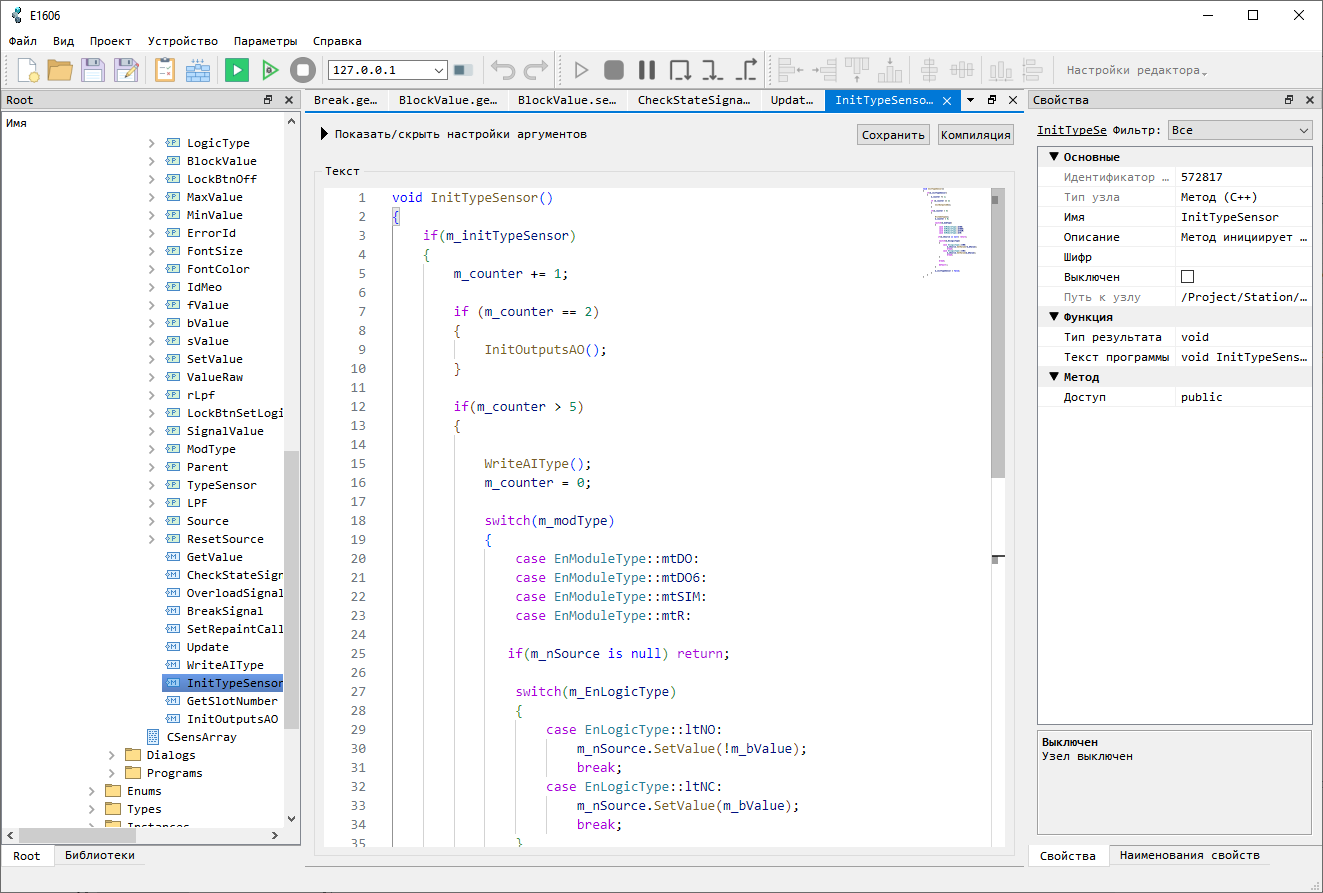Switch to the Библиотеки tab

pyautogui.click(x=100, y=856)
